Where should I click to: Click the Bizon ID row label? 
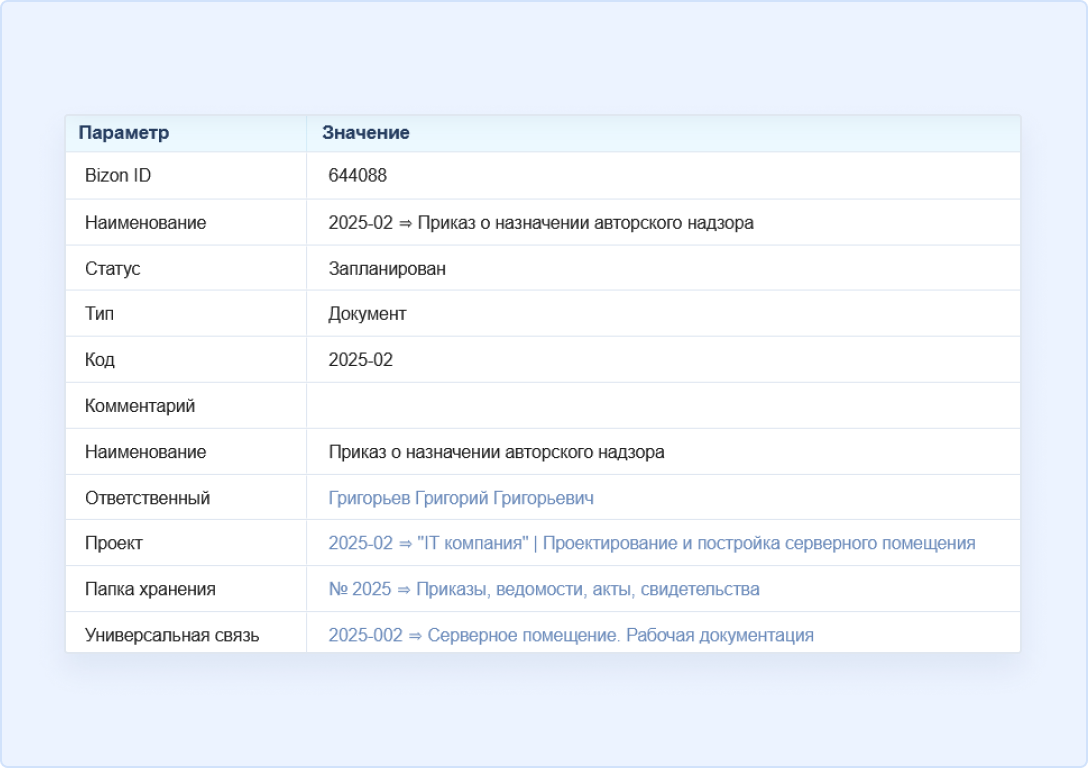pyautogui.click(x=118, y=176)
